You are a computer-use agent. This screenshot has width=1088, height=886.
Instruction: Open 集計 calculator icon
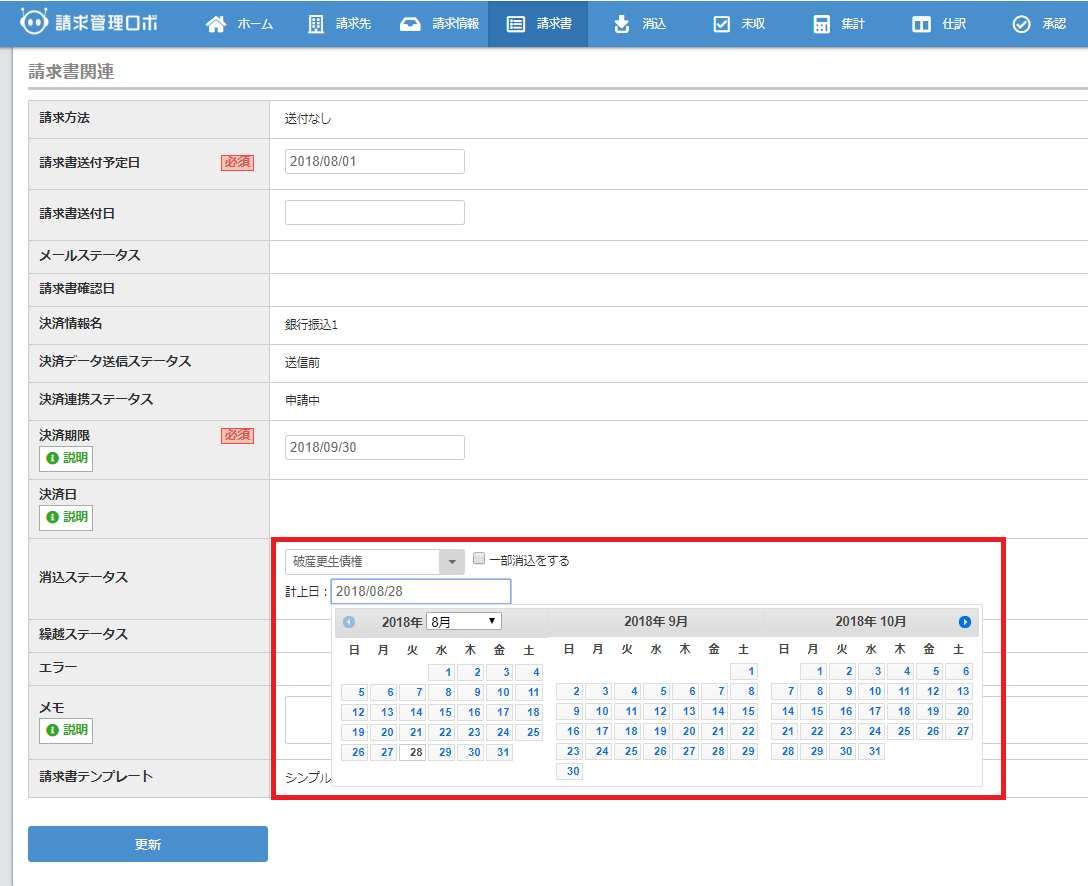point(822,24)
